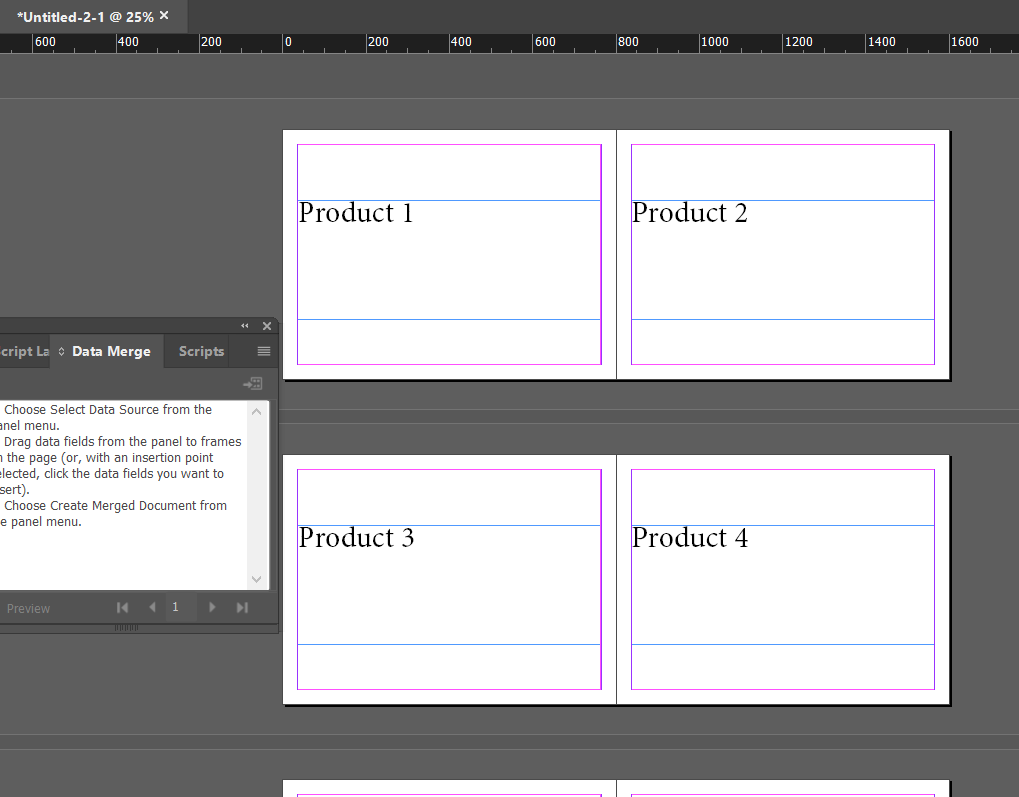Click the zero mark on the horizontal ruler
Screen dimensions: 1019x797
coord(287,42)
